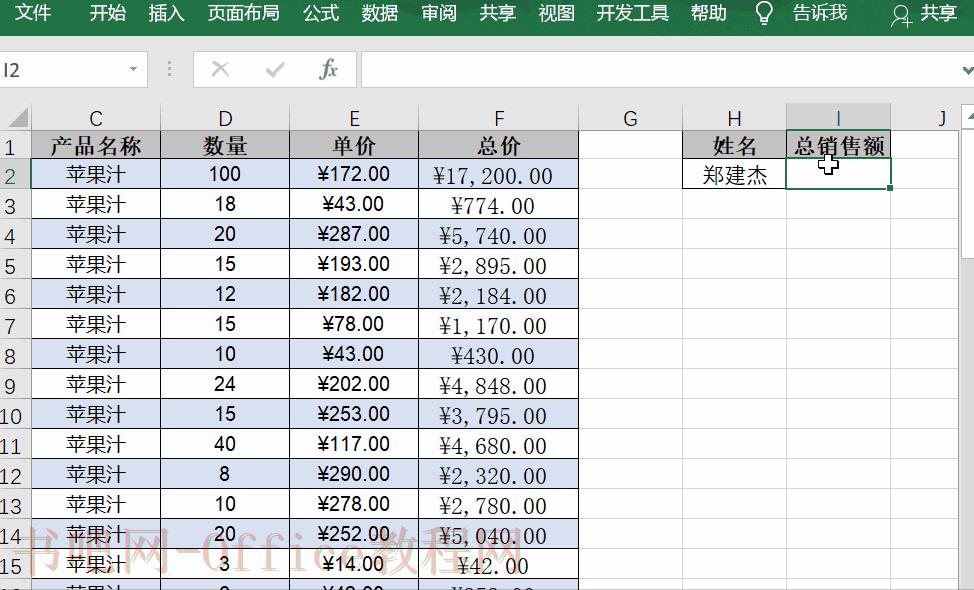Select the cell showing ¥4,680.00
Viewport: 974px width, 590px height.
point(499,445)
